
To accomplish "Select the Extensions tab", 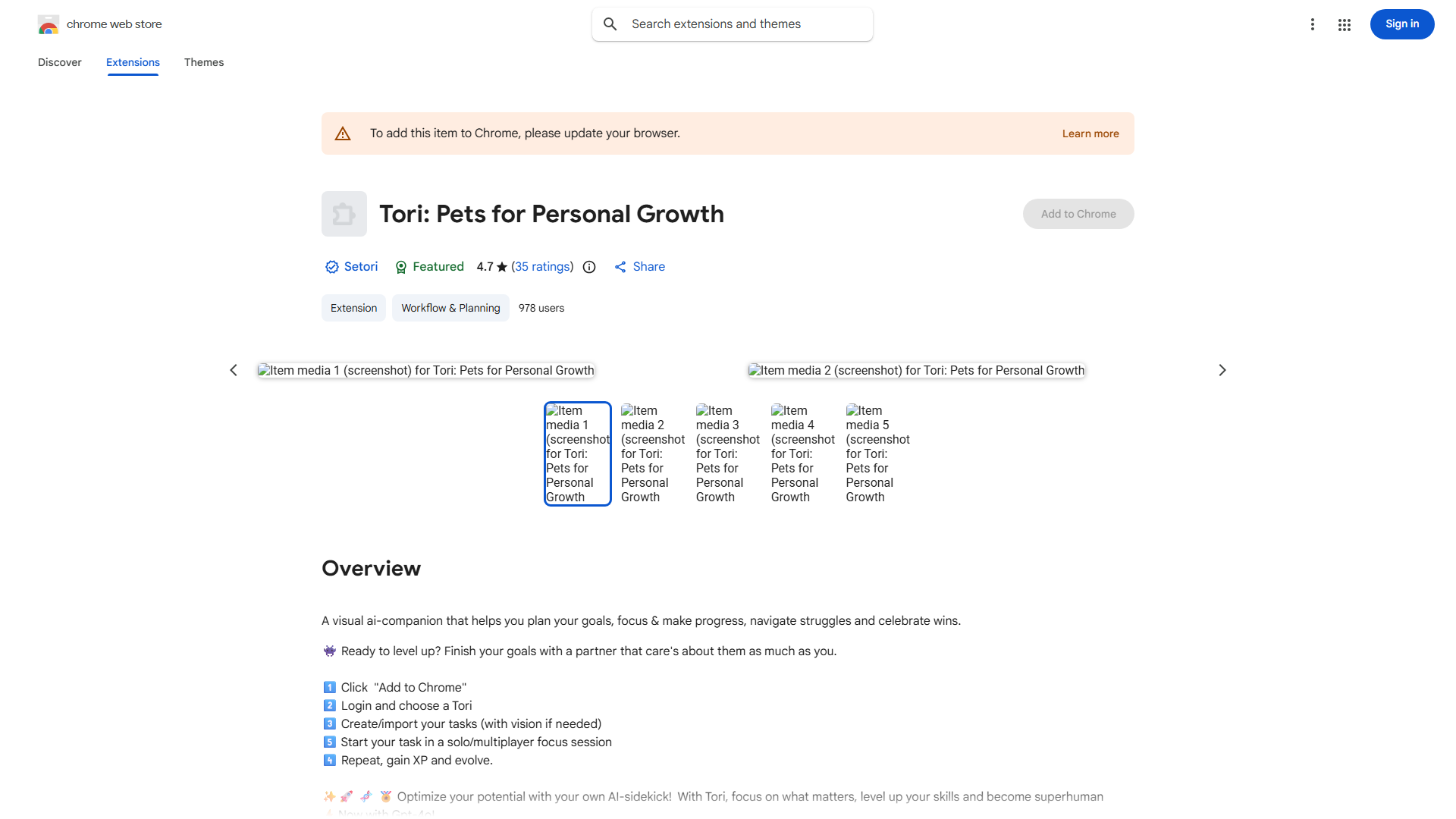I will pos(133,62).
